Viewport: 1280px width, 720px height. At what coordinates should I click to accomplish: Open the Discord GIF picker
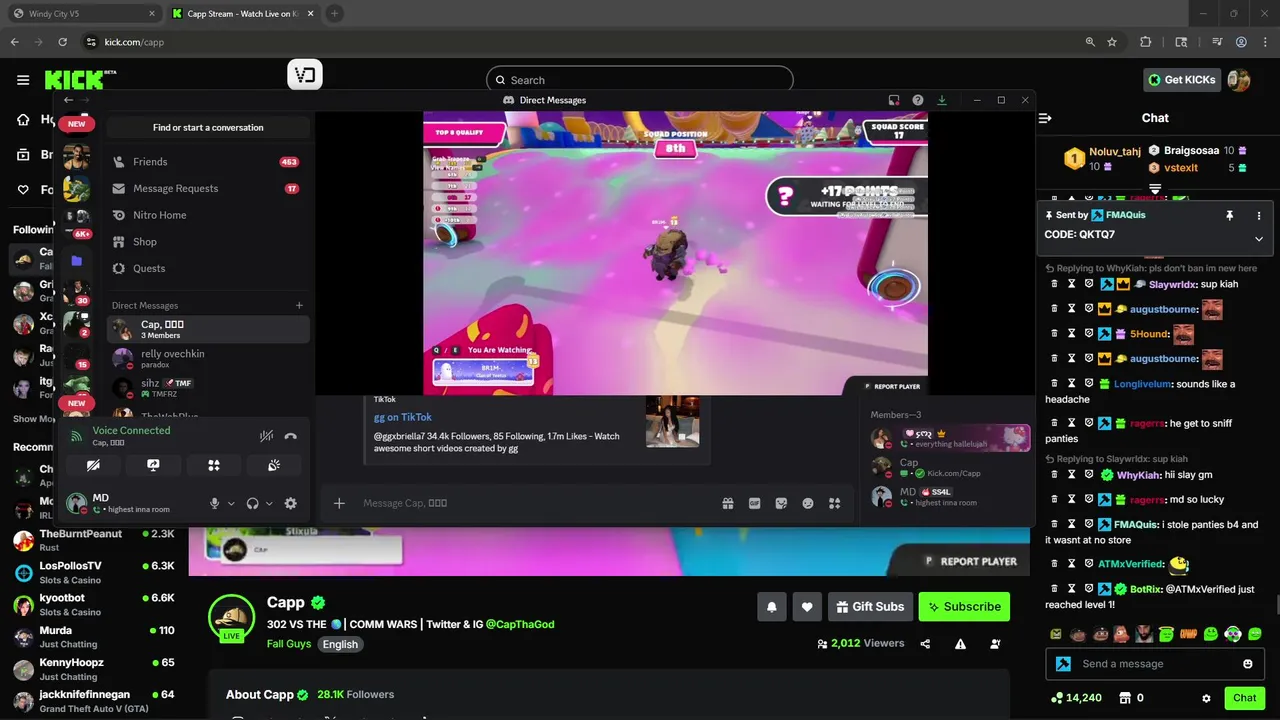pyautogui.click(x=755, y=503)
